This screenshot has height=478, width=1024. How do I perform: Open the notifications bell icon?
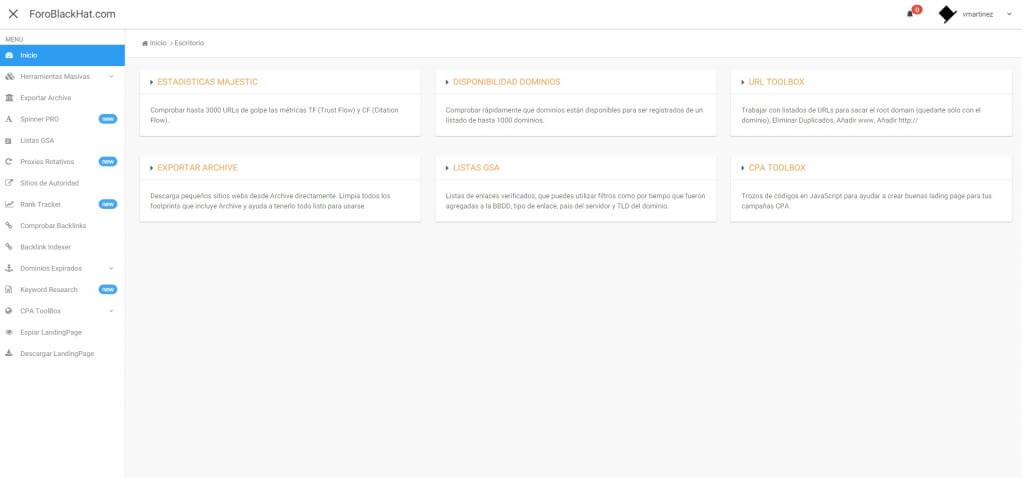[x=910, y=14]
